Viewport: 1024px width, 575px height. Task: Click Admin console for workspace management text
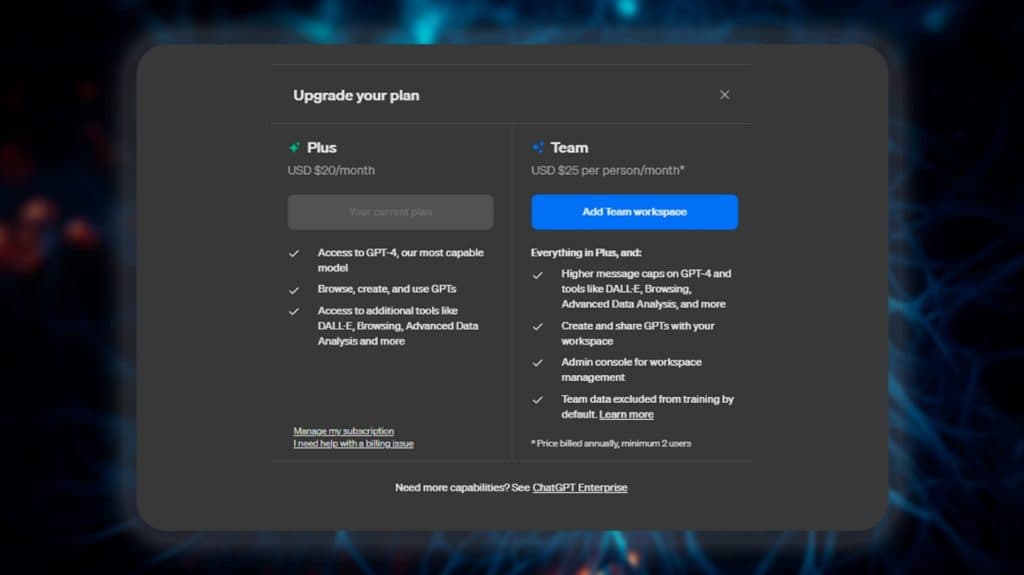(631, 370)
